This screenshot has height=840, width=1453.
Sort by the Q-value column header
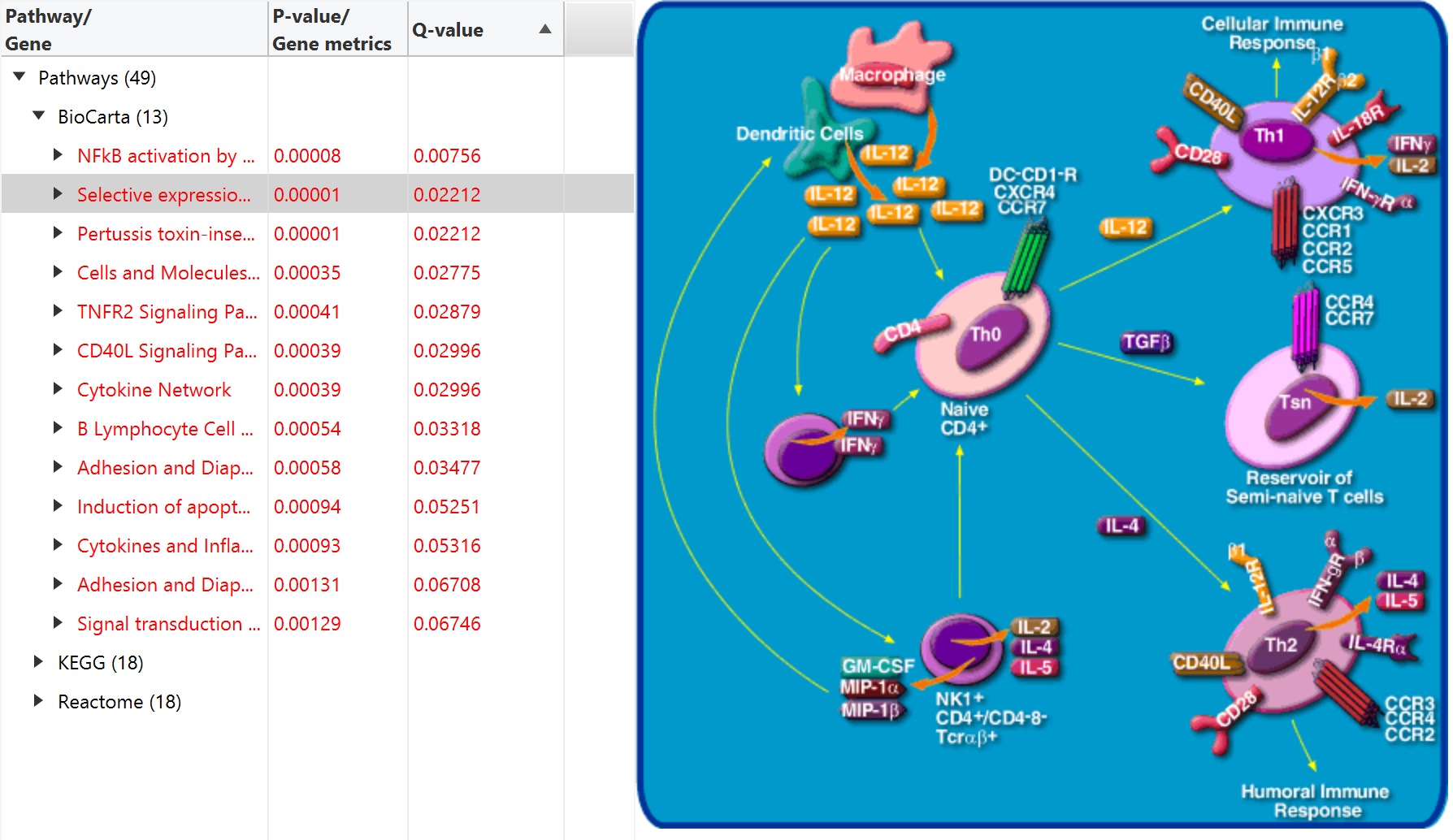coord(485,29)
